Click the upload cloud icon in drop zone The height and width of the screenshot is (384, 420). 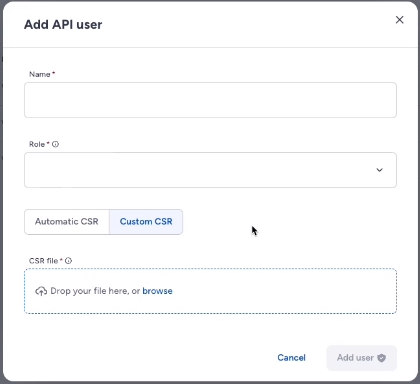41,291
